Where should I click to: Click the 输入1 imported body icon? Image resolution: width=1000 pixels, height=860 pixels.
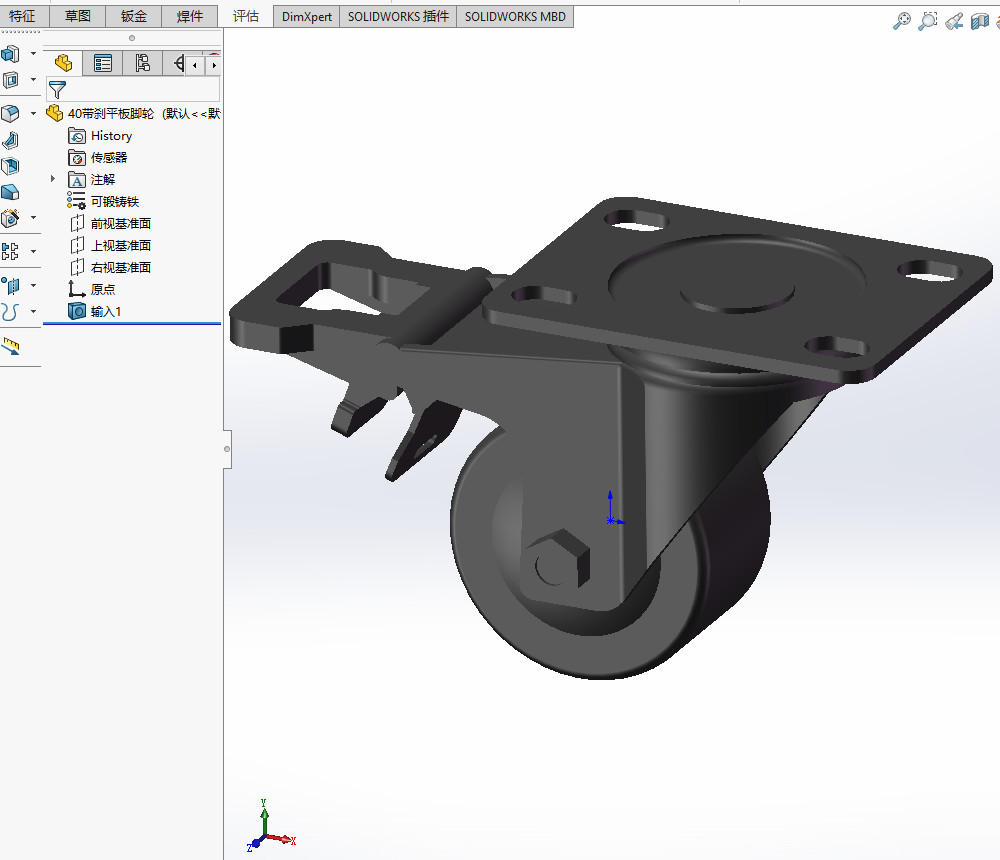pos(77,311)
